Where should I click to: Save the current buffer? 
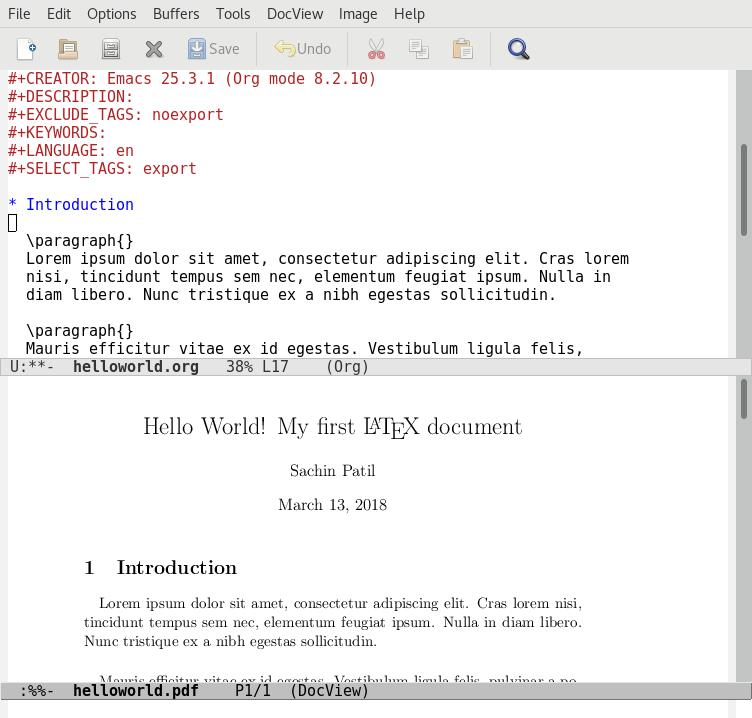[x=214, y=49]
